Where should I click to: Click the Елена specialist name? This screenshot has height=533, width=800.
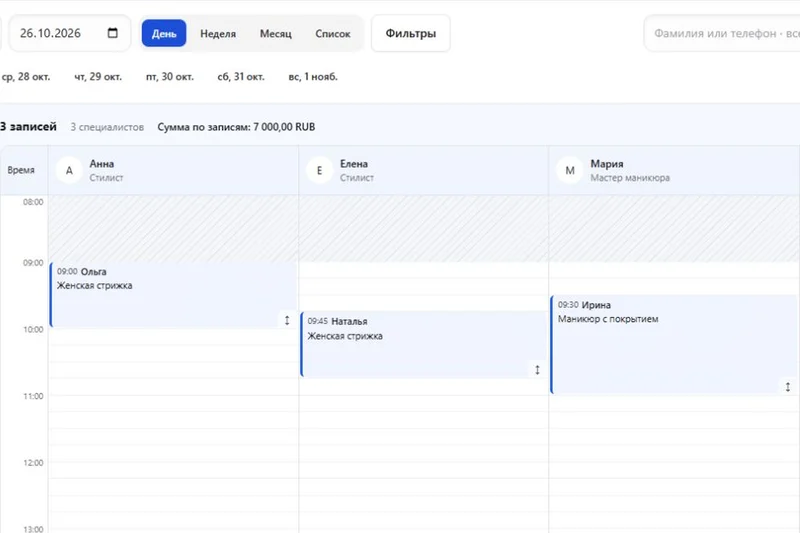point(354,164)
